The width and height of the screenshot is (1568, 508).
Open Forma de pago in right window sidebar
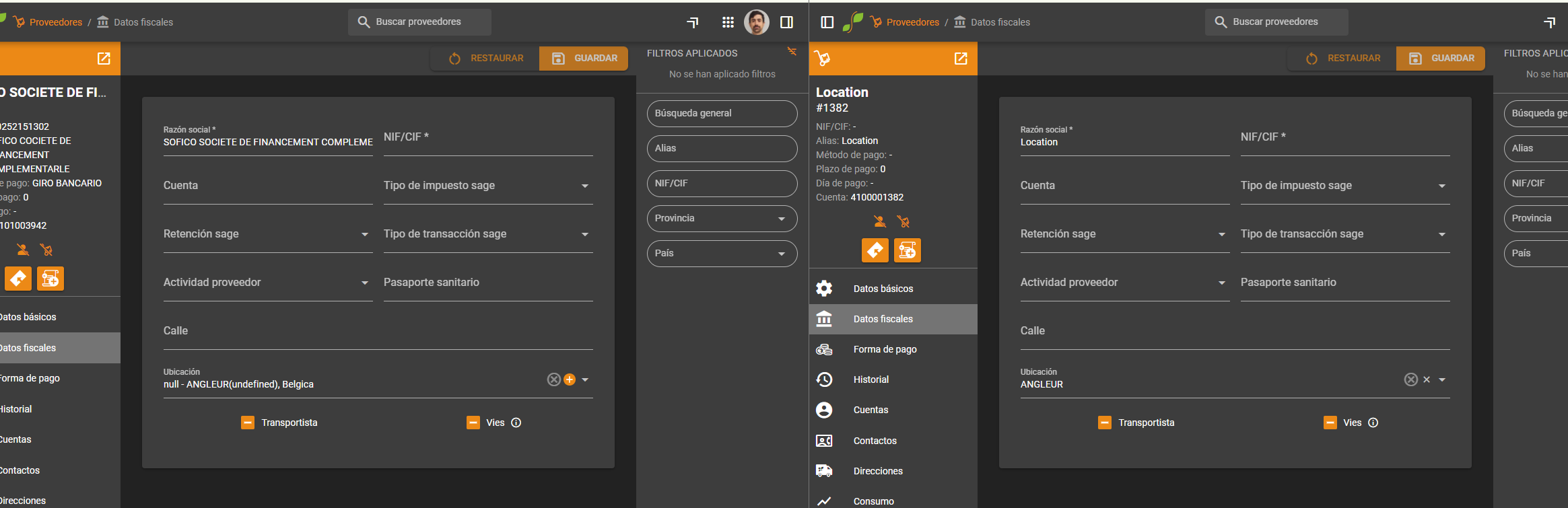click(893, 349)
